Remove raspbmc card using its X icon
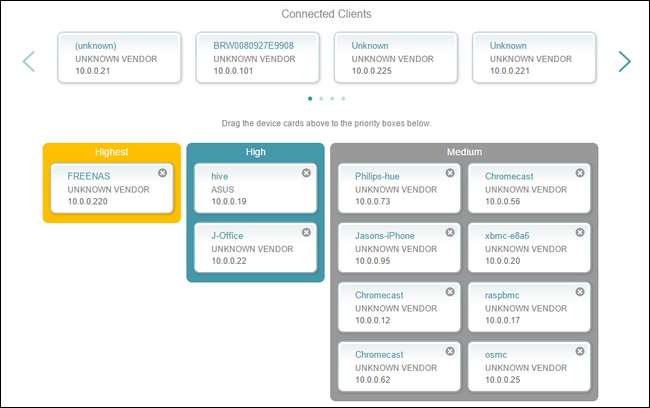The width and height of the screenshot is (650, 408). point(580,292)
